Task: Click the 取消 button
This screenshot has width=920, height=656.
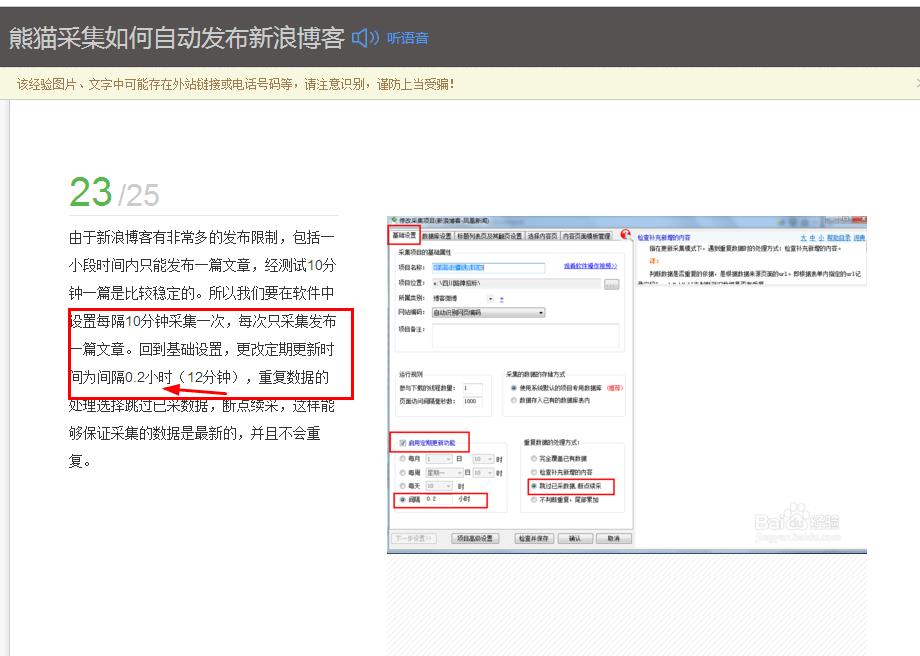Action: 614,538
